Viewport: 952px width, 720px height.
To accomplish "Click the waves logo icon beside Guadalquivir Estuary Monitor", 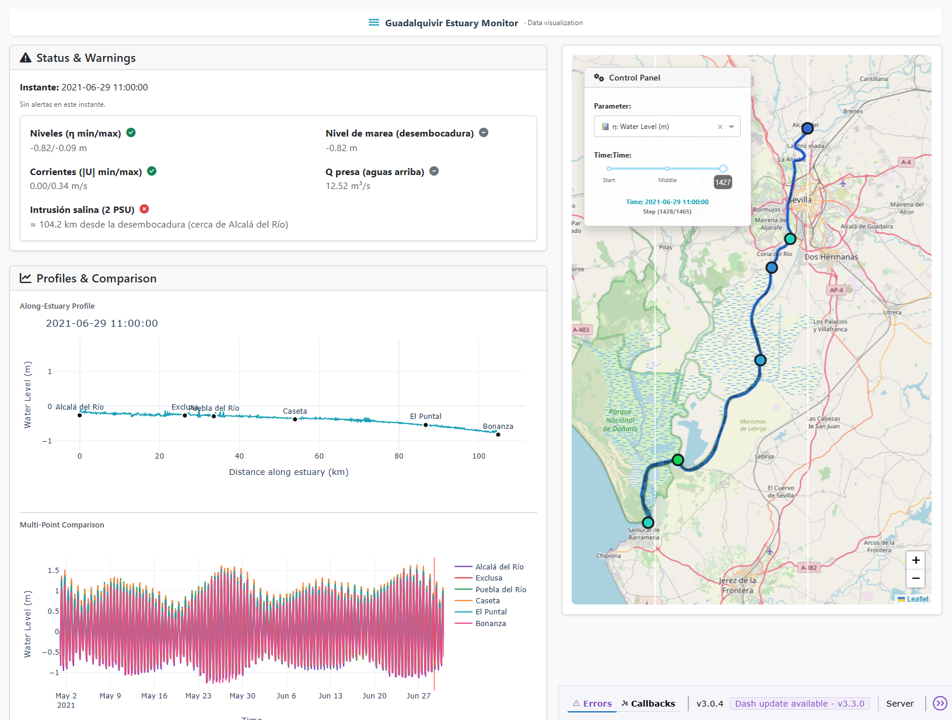I will pyautogui.click(x=373, y=22).
